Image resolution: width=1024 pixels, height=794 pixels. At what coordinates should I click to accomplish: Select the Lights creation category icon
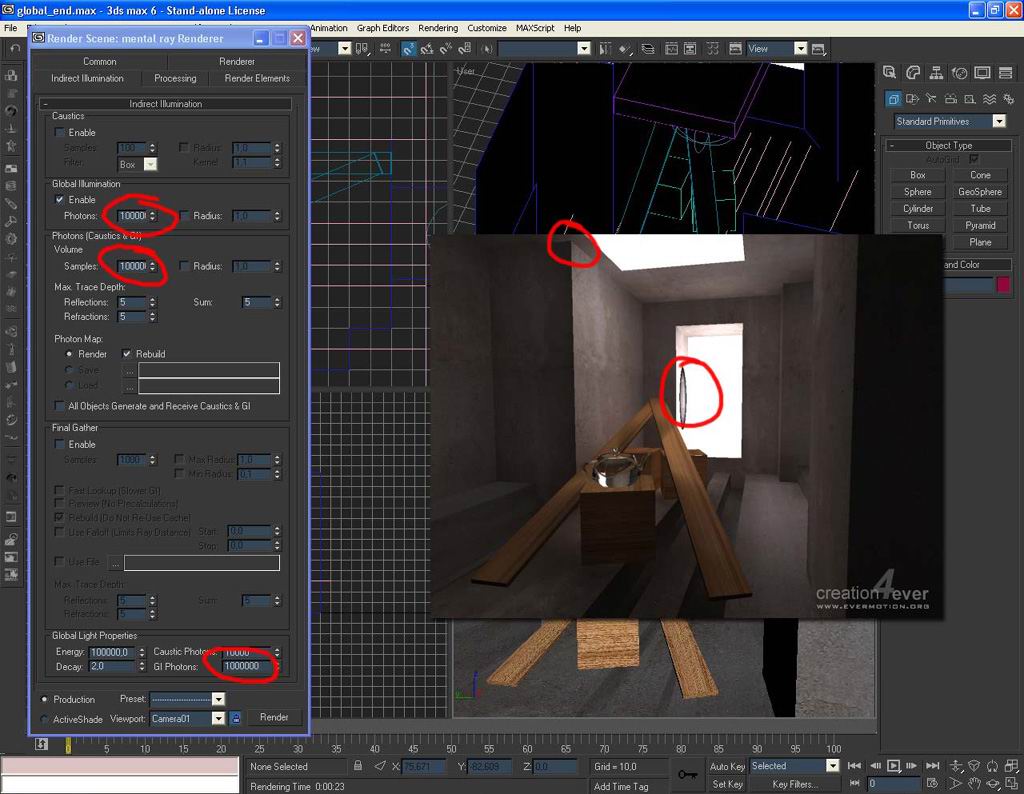932,98
